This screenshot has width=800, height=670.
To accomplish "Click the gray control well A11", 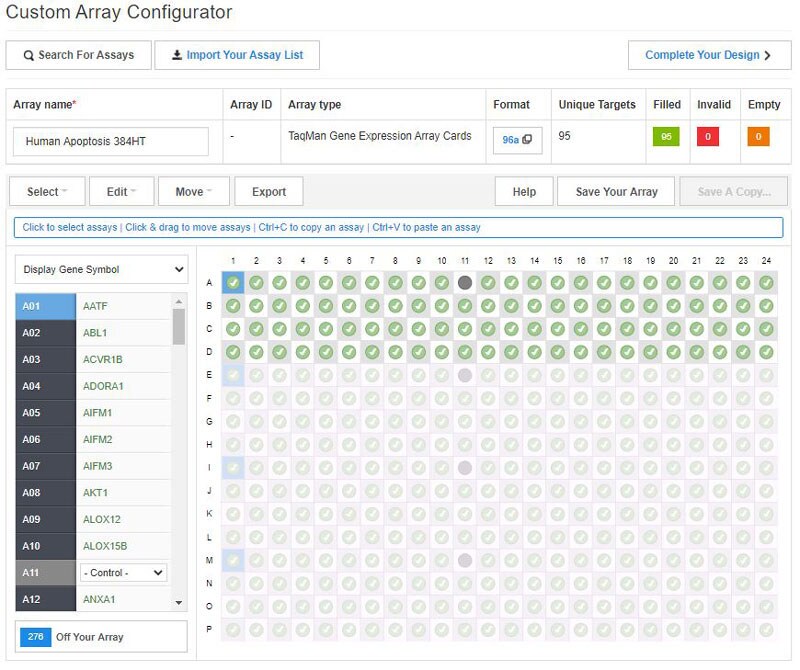I will tap(465, 283).
